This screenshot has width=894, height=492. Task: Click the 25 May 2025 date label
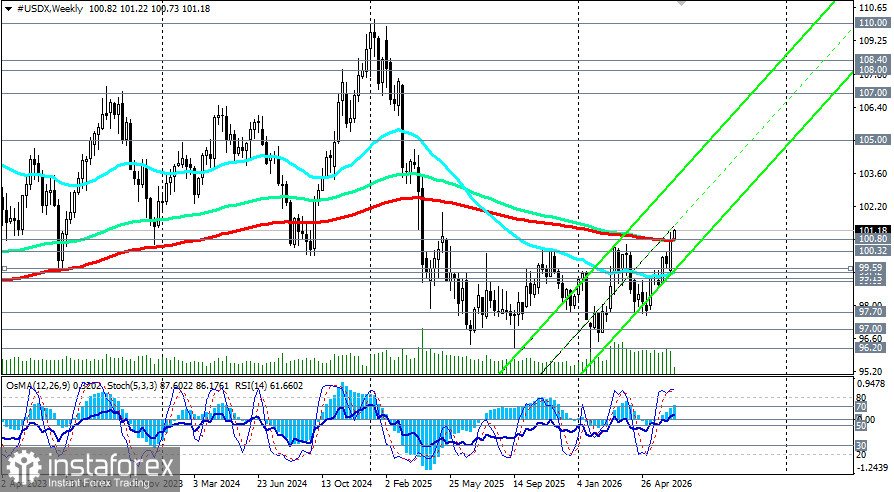click(476, 483)
